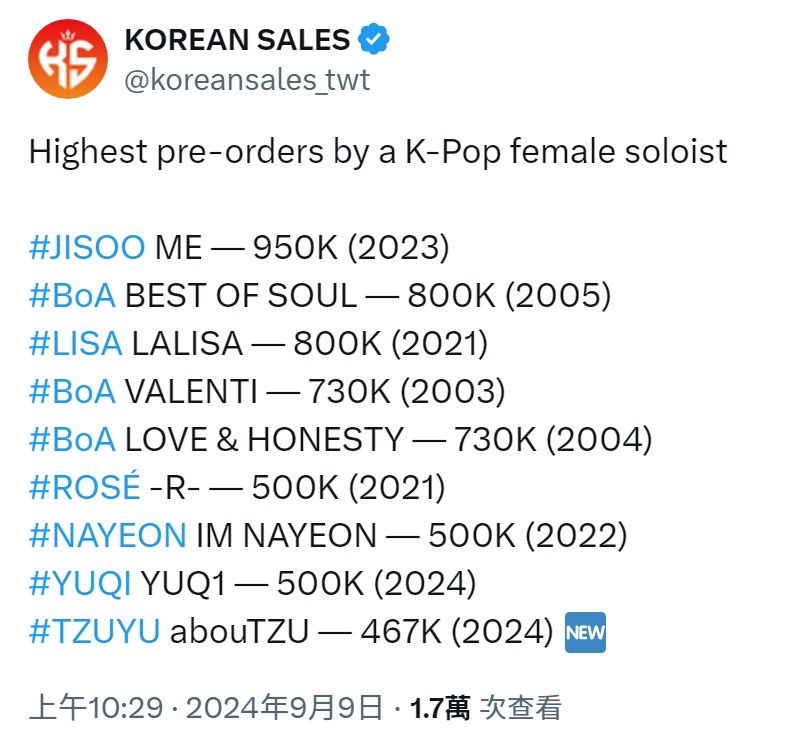
Task: Click the 次查看 views label
Action: (x=521, y=708)
